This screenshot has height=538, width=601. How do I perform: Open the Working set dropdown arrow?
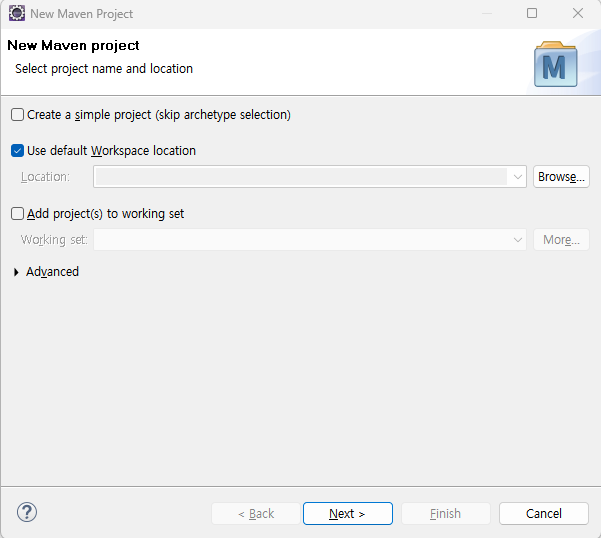point(517,240)
